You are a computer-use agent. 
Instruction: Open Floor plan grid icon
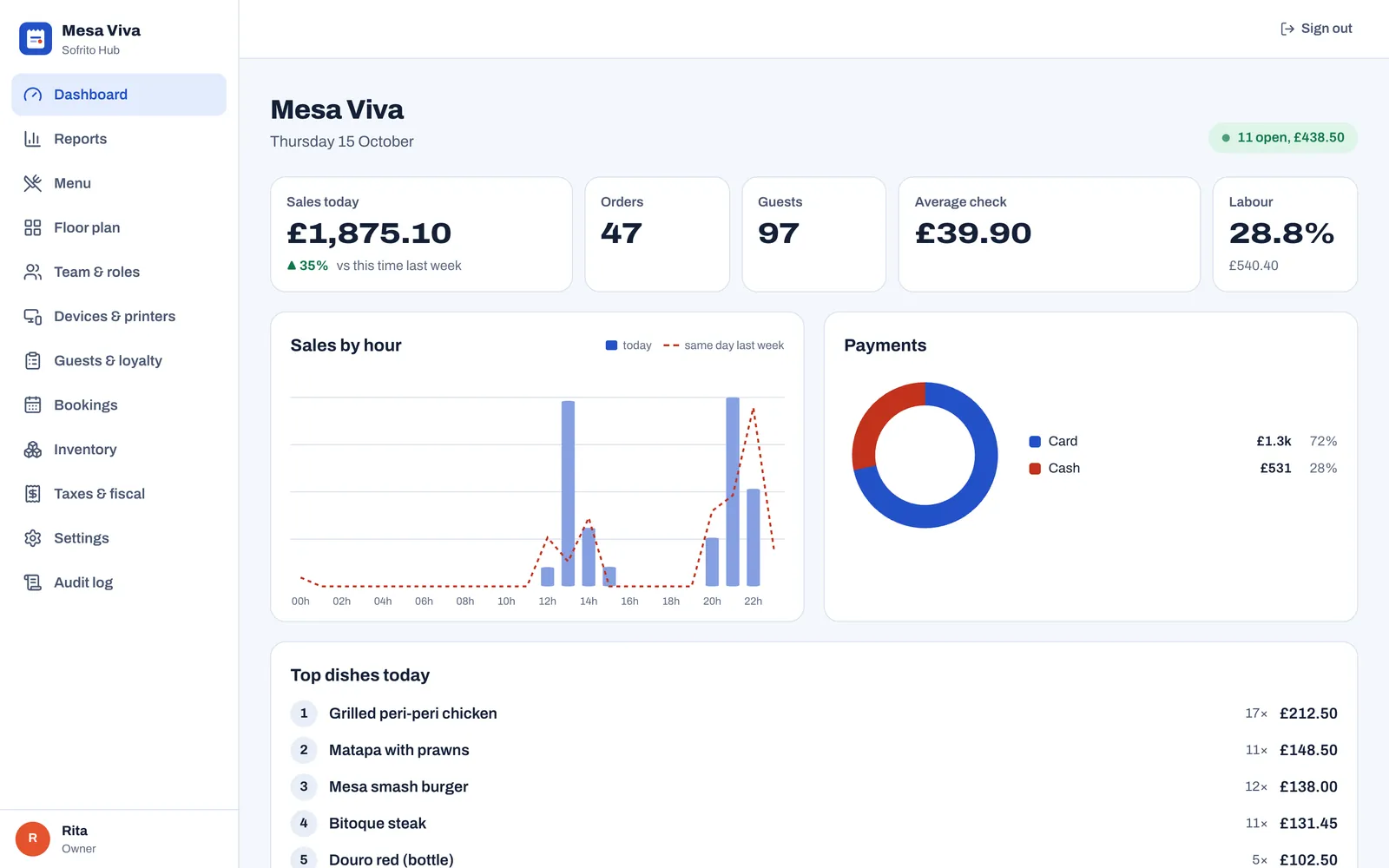pyautogui.click(x=33, y=227)
